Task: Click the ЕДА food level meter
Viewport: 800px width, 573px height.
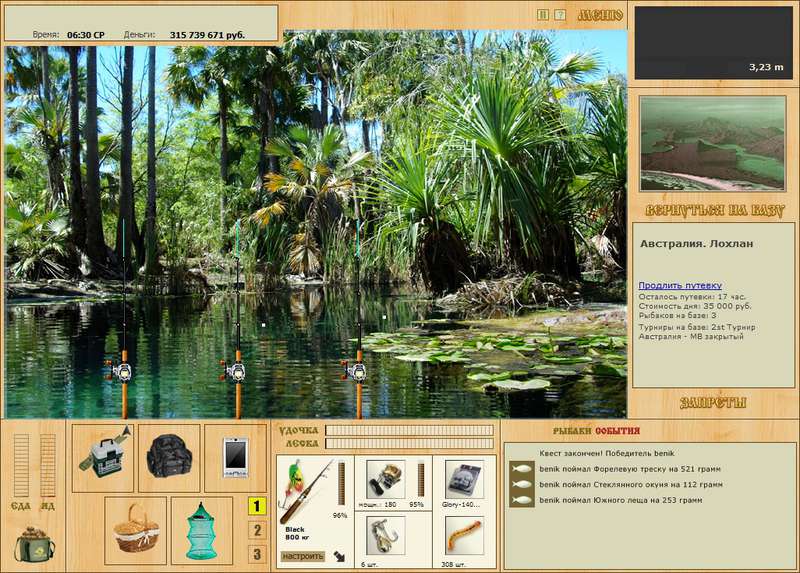Action: (21, 465)
